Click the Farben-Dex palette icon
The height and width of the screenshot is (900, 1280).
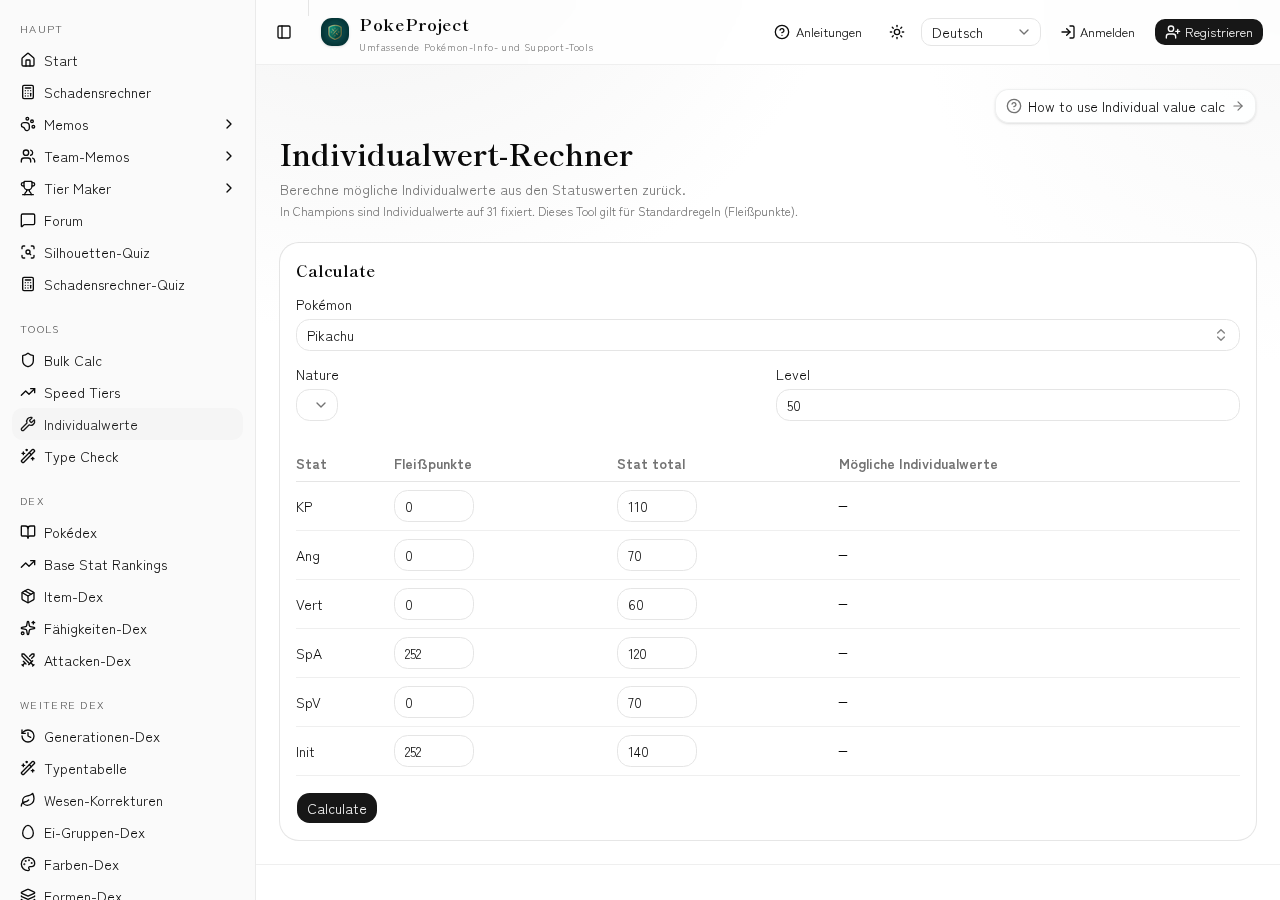pos(28,865)
